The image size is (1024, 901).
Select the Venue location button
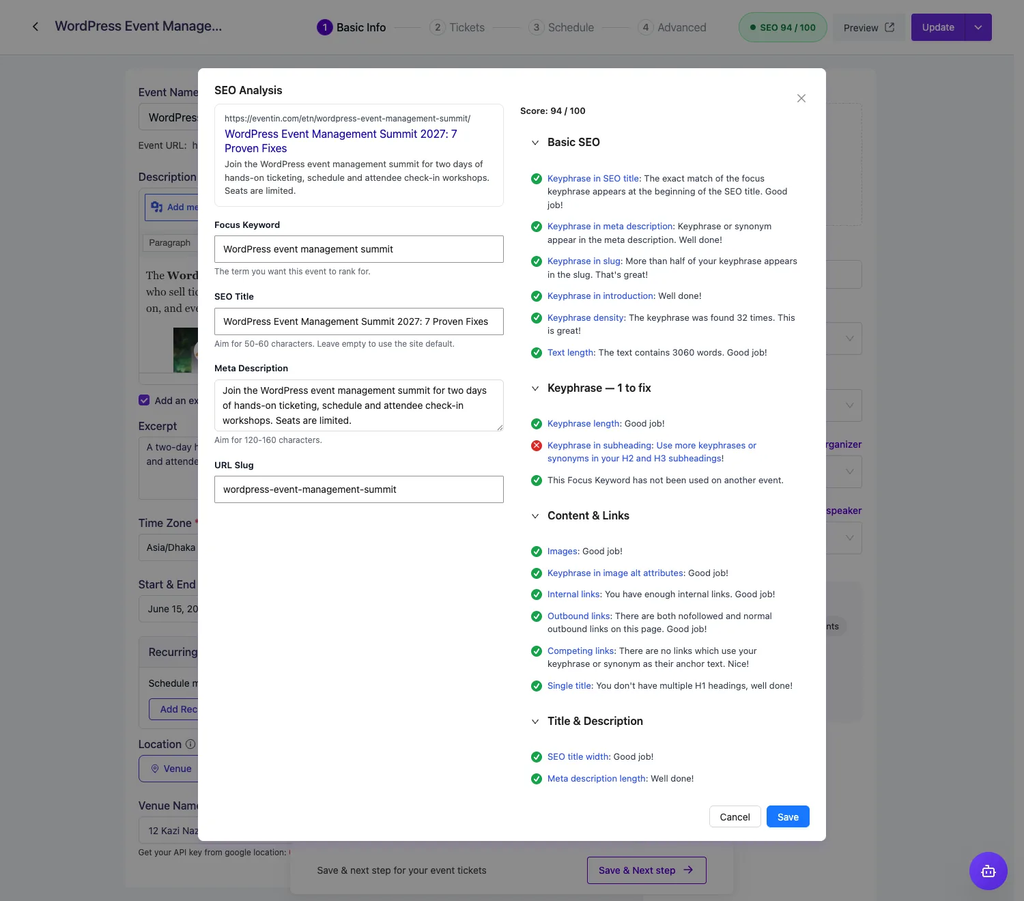point(168,768)
